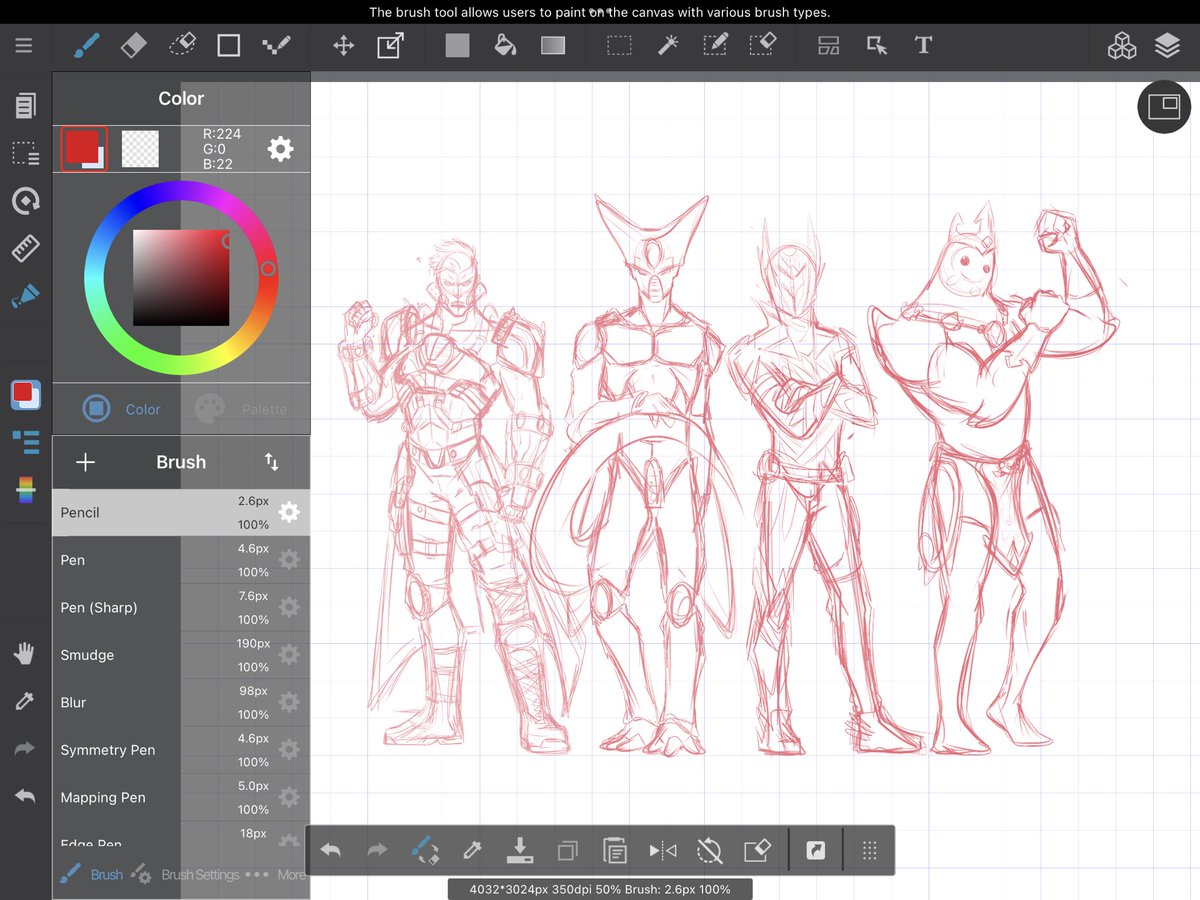Image resolution: width=1200 pixels, height=900 pixels.
Task: Open the Layers panel
Action: 1167,46
